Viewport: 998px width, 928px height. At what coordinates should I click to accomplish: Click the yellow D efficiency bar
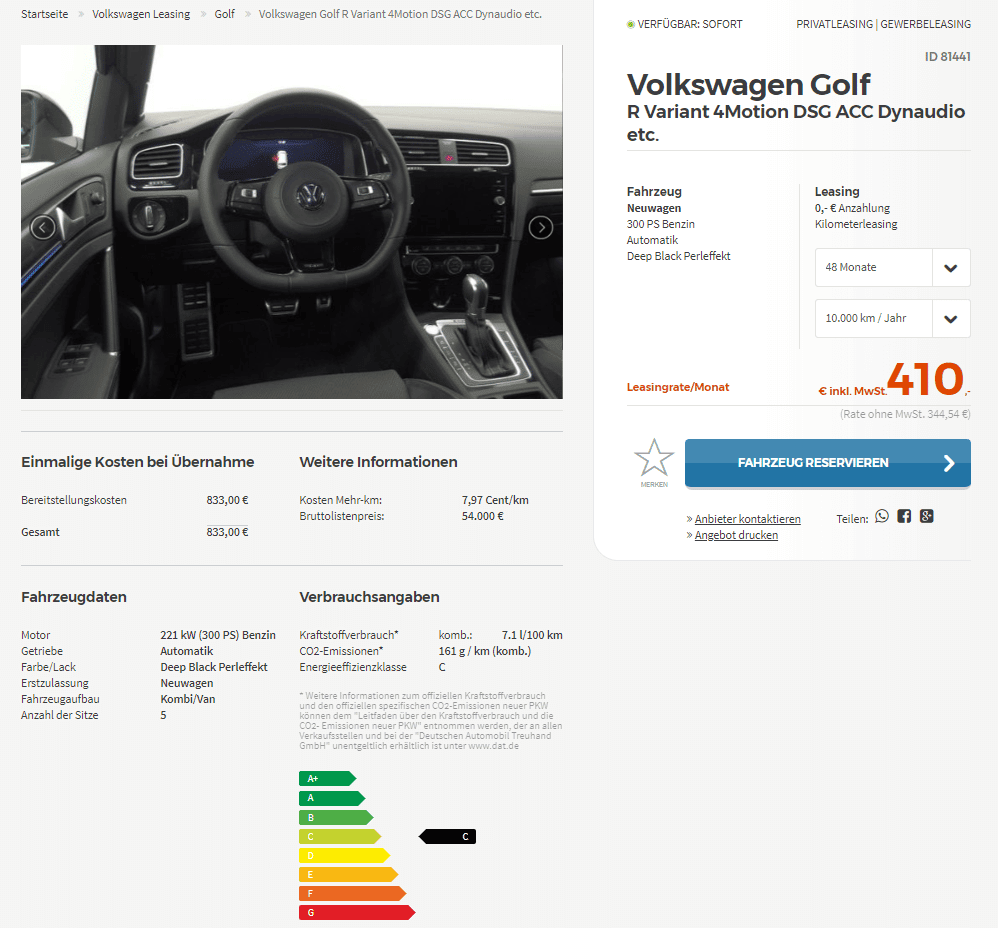[344, 855]
